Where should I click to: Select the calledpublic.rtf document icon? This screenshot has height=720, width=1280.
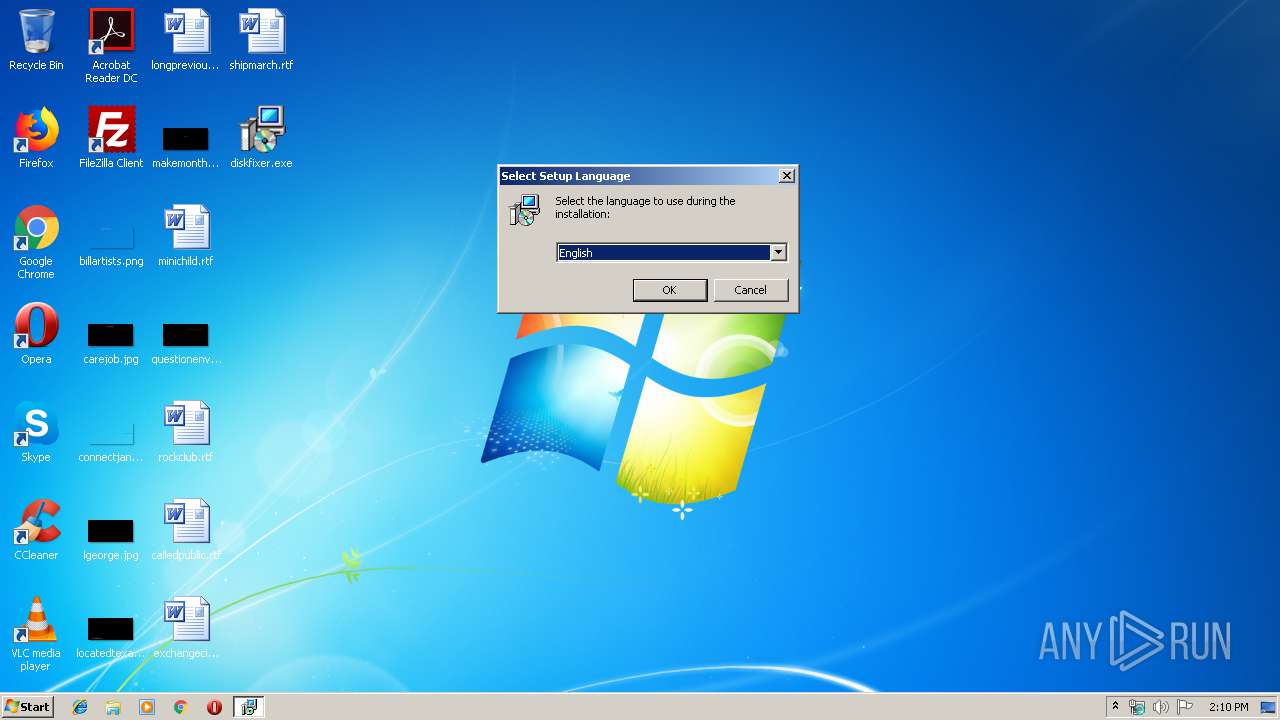coord(186,530)
